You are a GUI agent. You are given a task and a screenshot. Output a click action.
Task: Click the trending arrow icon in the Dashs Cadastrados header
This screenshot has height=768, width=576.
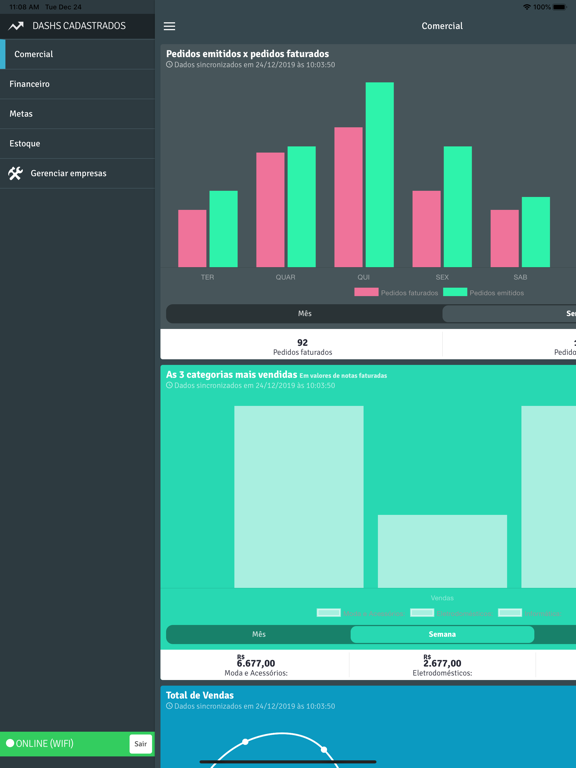(x=16, y=26)
